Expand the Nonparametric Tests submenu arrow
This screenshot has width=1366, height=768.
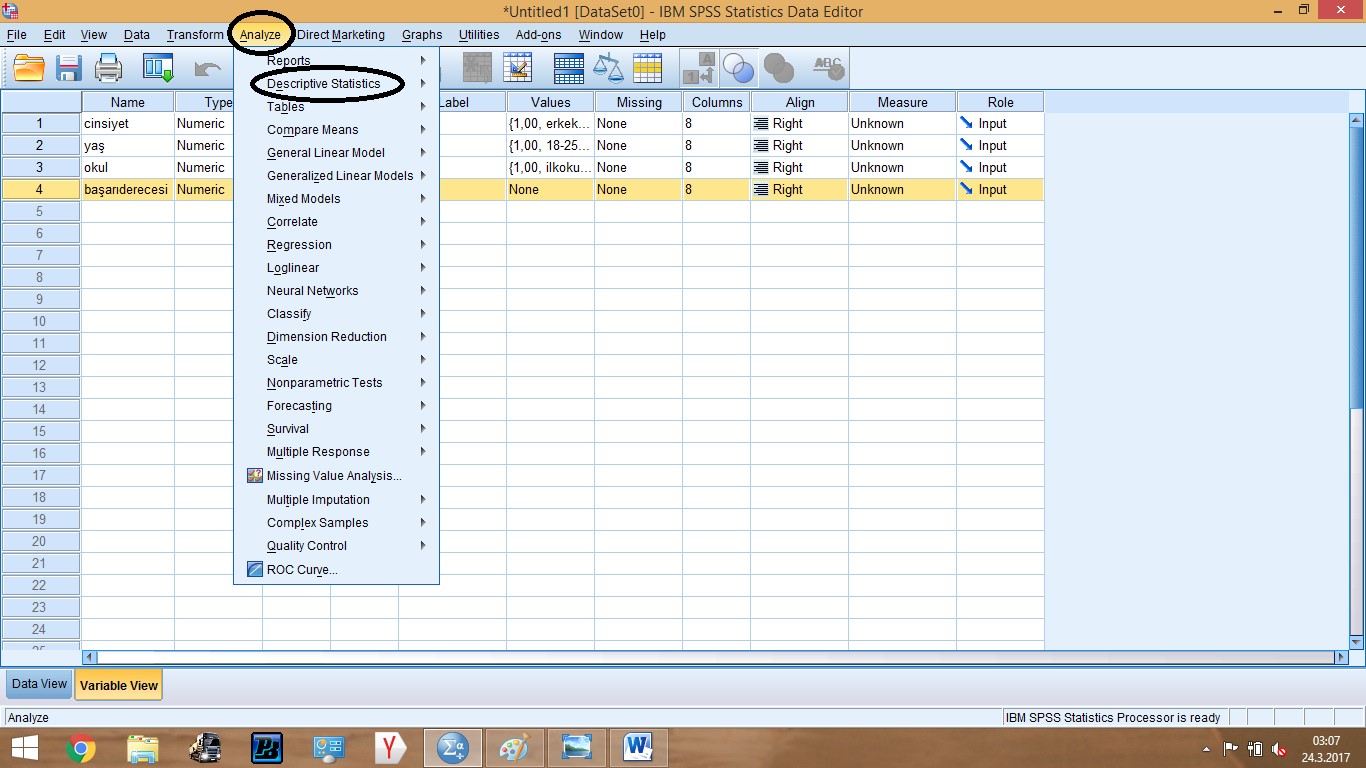[423, 383]
